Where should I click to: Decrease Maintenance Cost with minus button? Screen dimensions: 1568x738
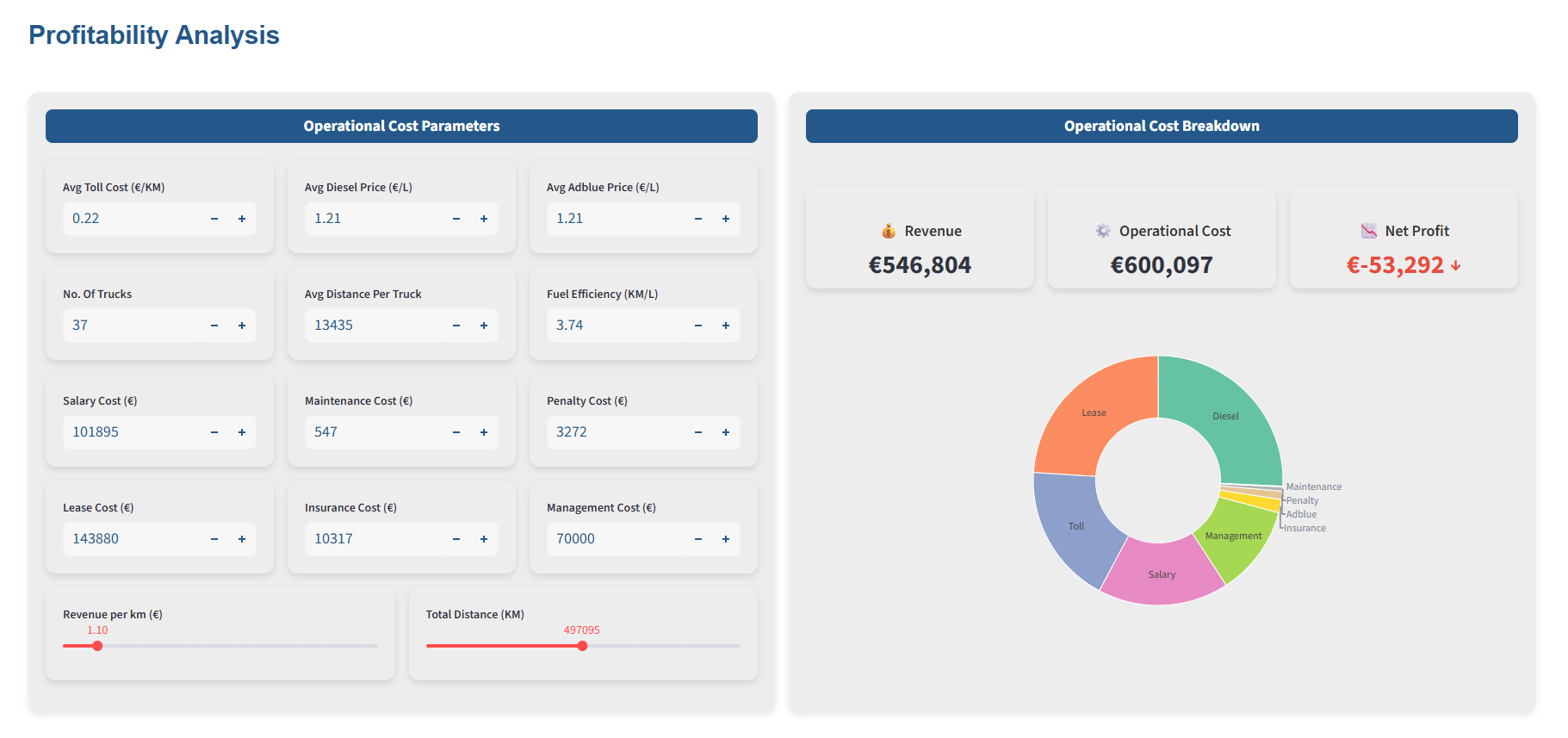pos(456,432)
